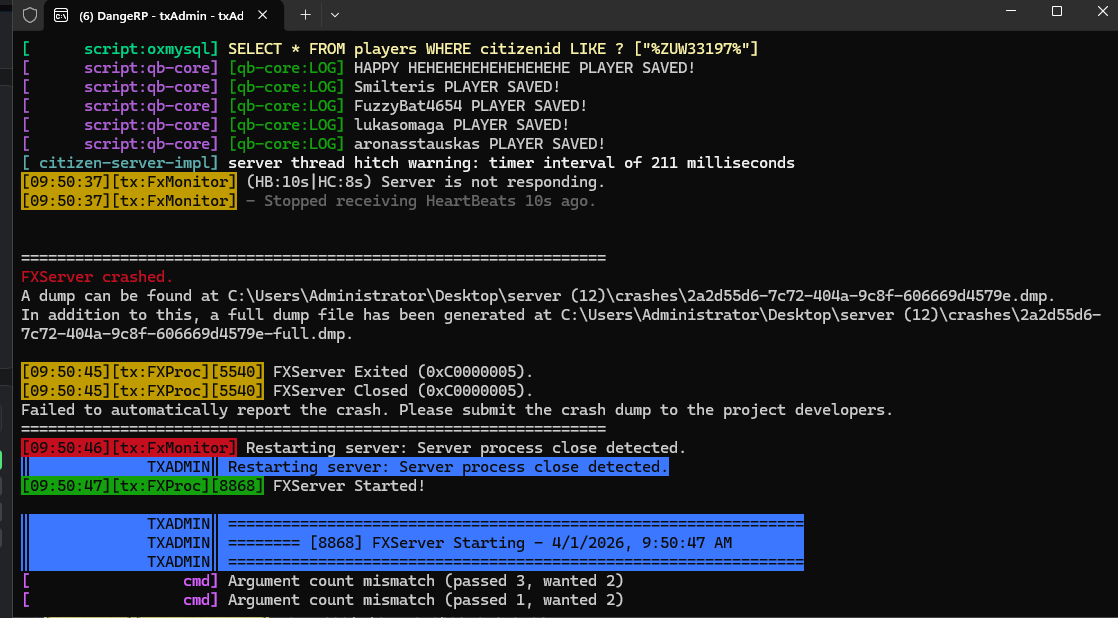Click the 'FXServer Exited (0xC0000005)' line
The height and width of the screenshot is (618, 1118).
(x=403, y=371)
